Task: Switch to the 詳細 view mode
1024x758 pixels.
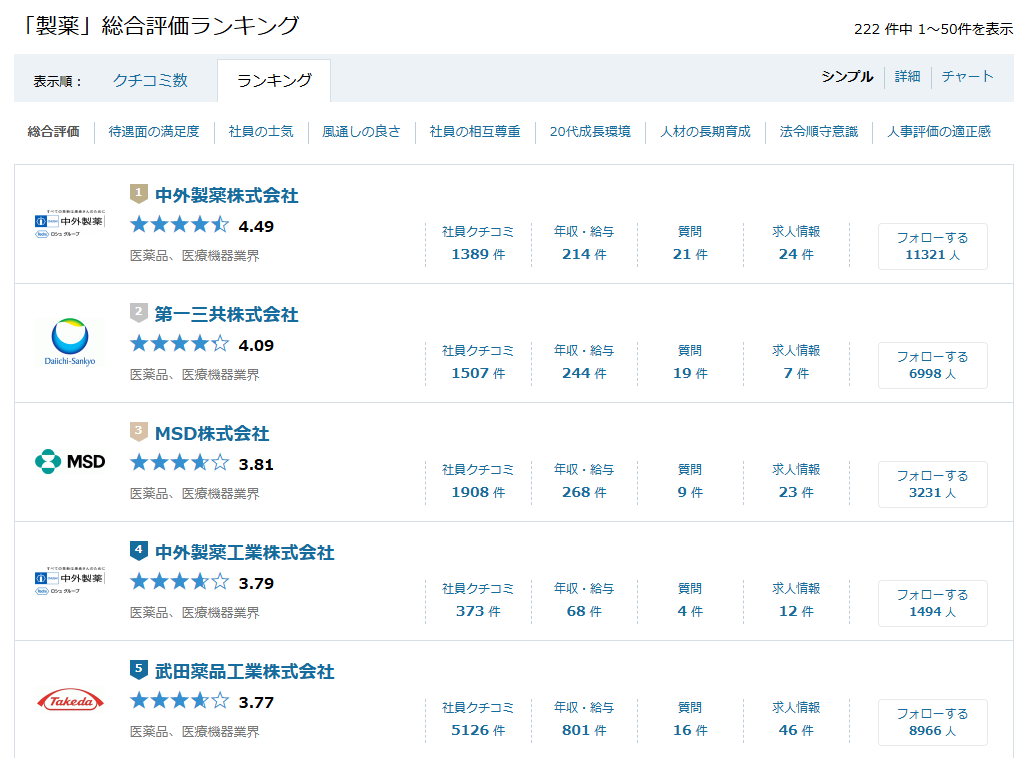Action: [x=907, y=76]
